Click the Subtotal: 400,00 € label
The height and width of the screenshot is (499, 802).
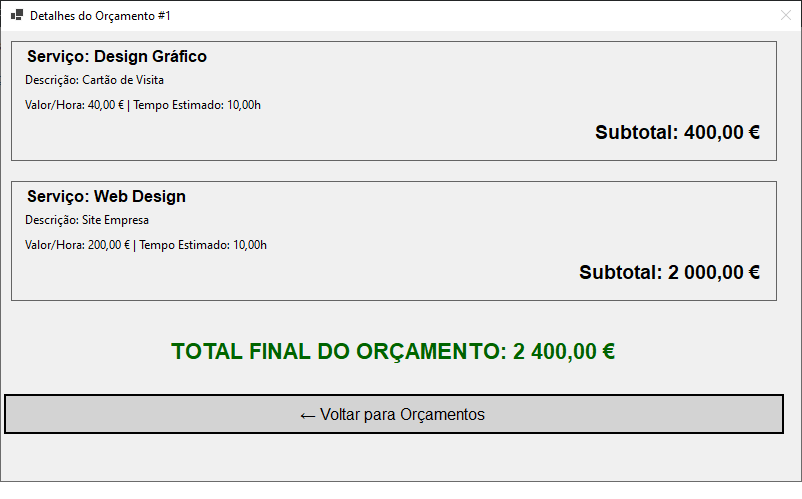677,132
